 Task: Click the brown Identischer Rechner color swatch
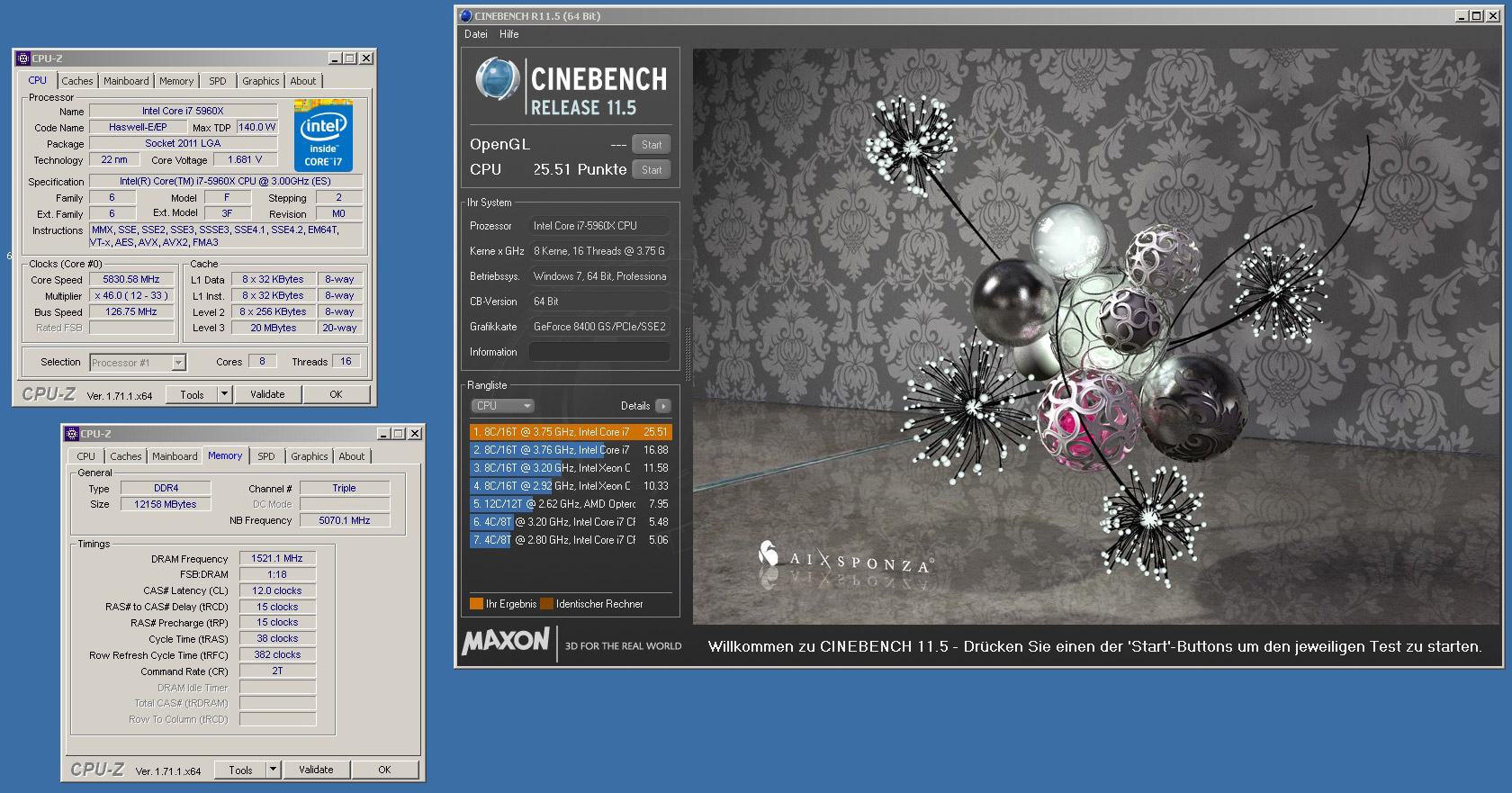(x=546, y=604)
